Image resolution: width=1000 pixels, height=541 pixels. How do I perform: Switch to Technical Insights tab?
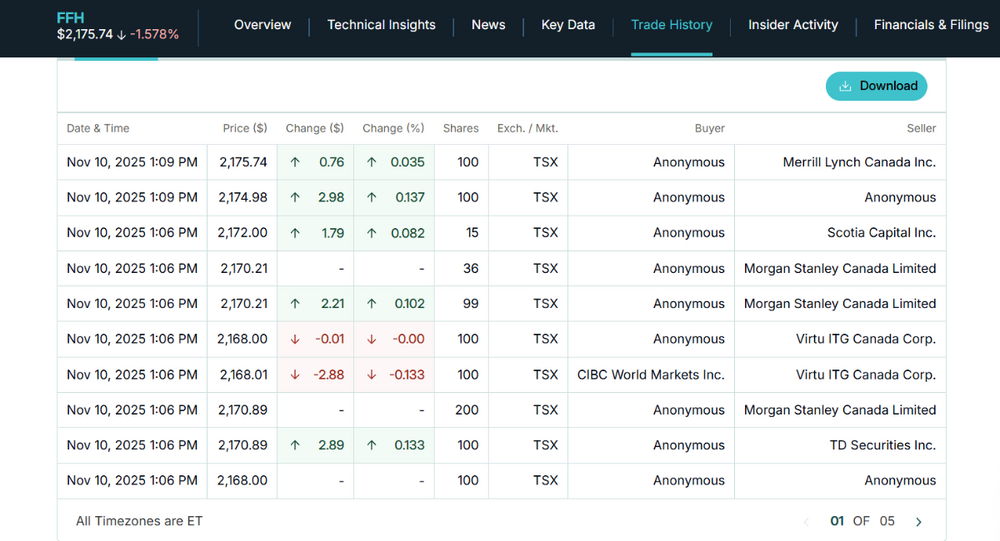tap(381, 25)
